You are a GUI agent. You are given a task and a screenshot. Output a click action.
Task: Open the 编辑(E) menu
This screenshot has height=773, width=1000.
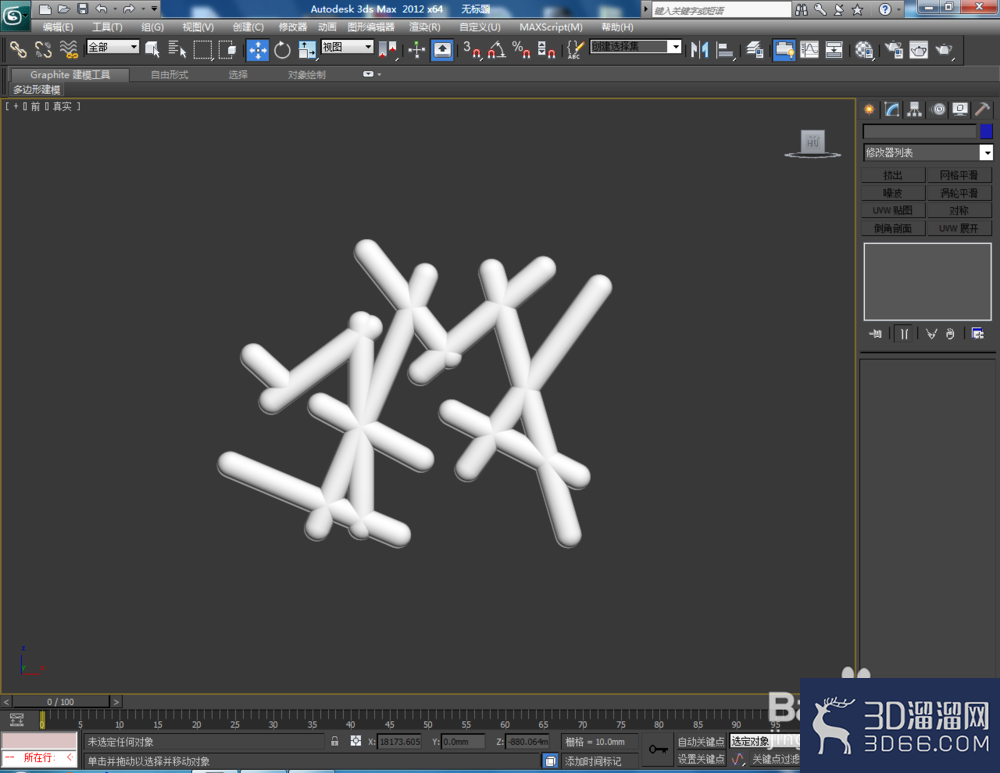pos(58,27)
